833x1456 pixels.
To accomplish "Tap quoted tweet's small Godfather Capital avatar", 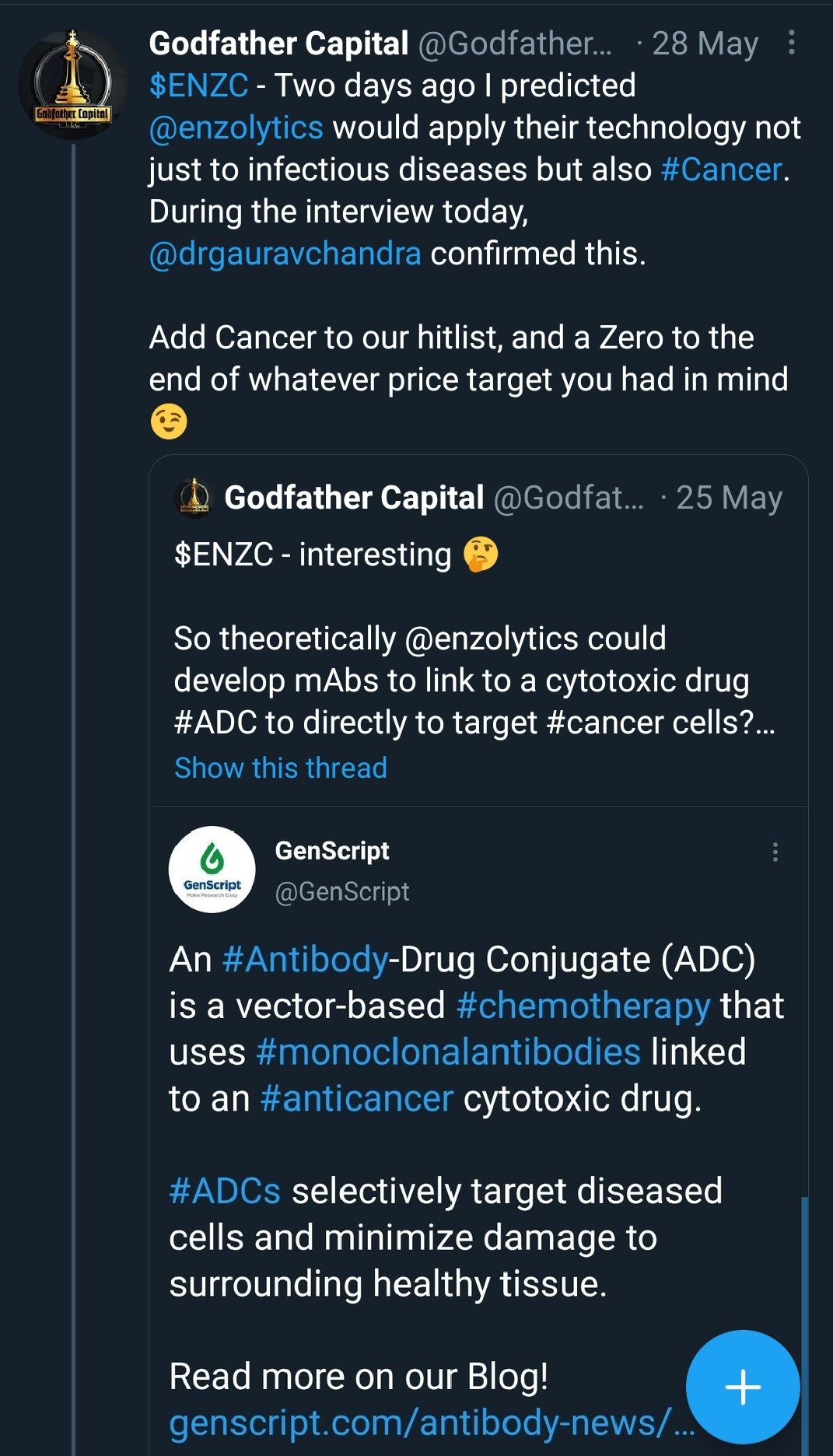I will (194, 498).
